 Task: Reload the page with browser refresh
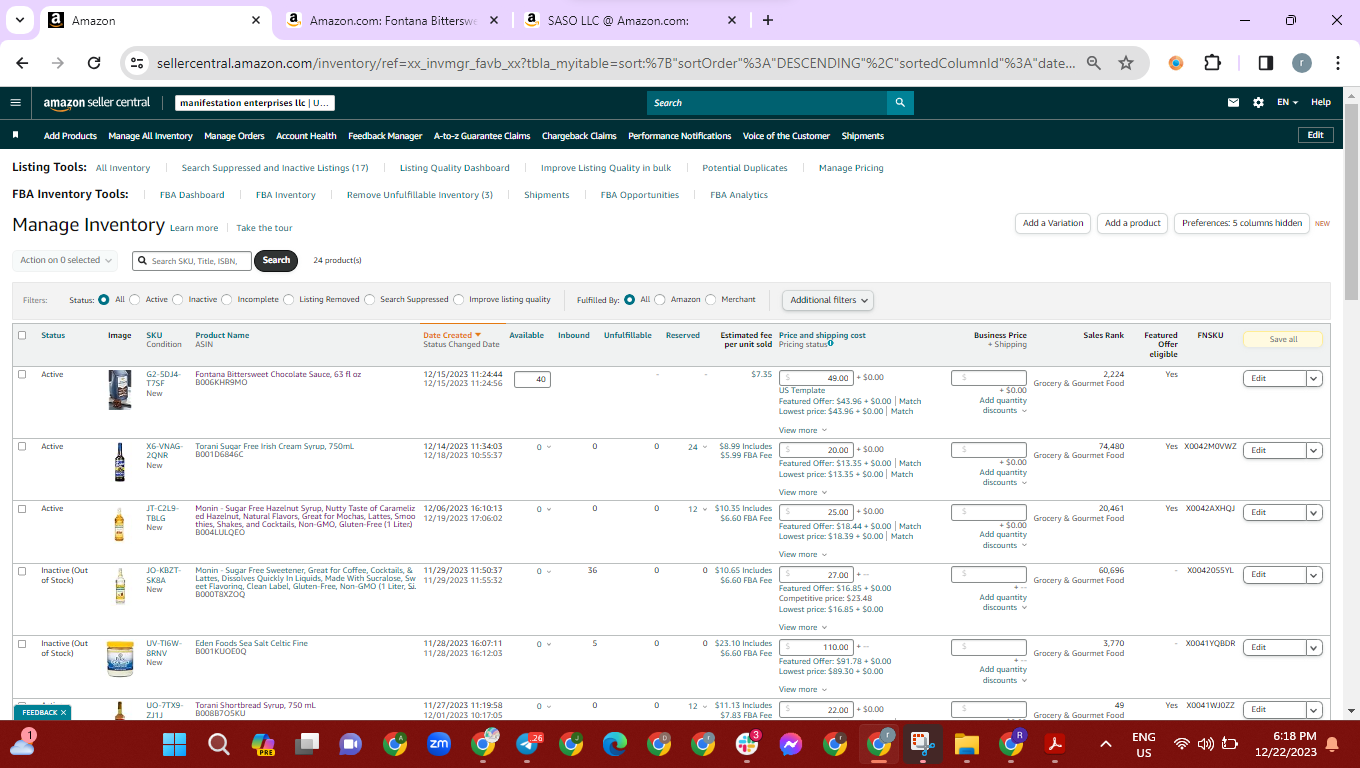pos(94,63)
